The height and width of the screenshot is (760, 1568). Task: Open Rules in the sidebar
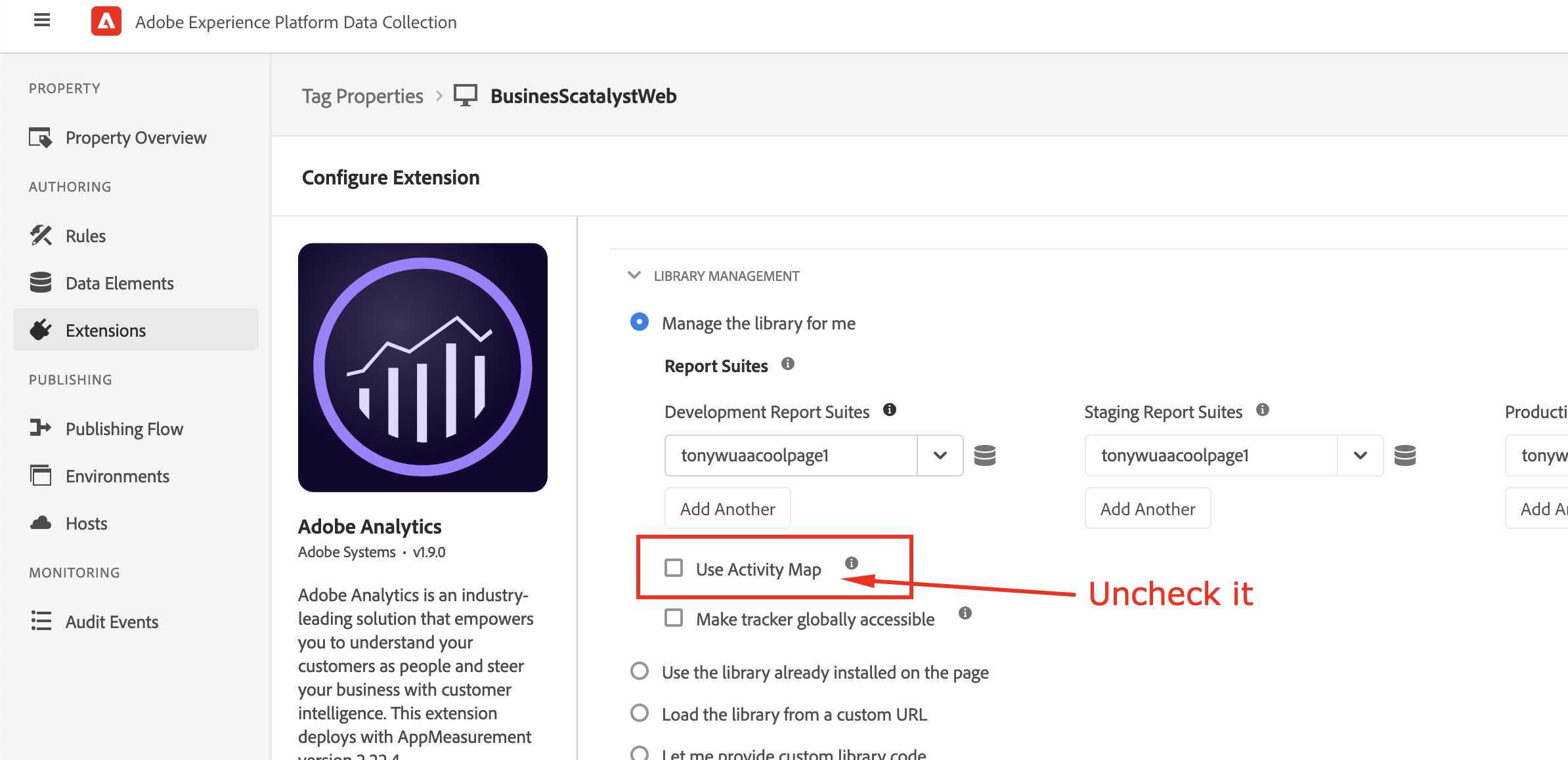[x=85, y=236]
